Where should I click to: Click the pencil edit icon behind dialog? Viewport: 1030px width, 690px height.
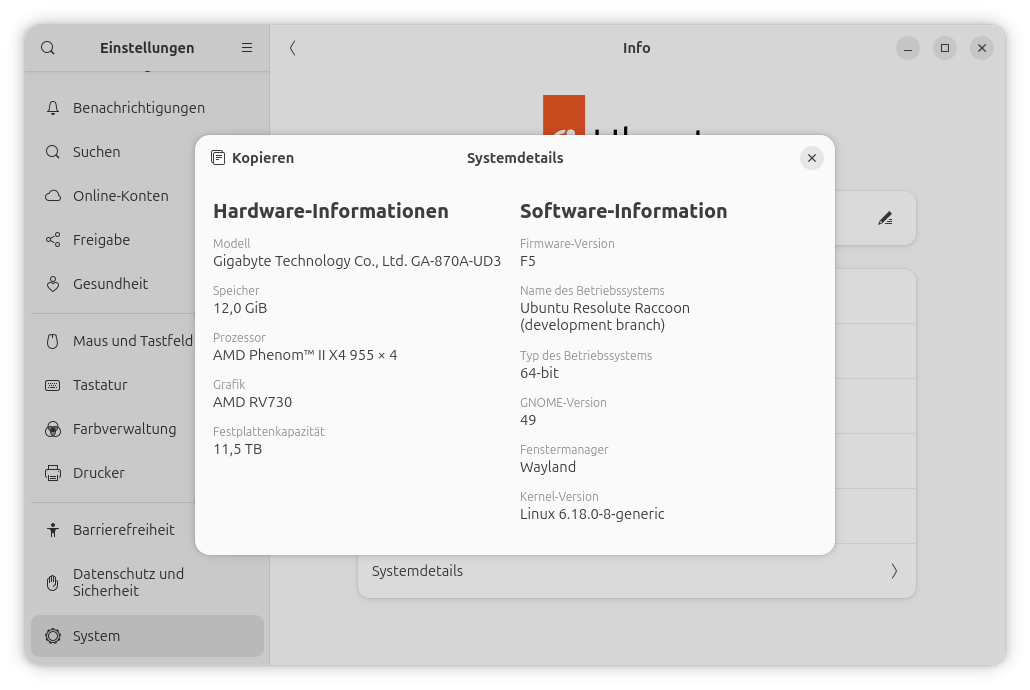click(x=885, y=218)
